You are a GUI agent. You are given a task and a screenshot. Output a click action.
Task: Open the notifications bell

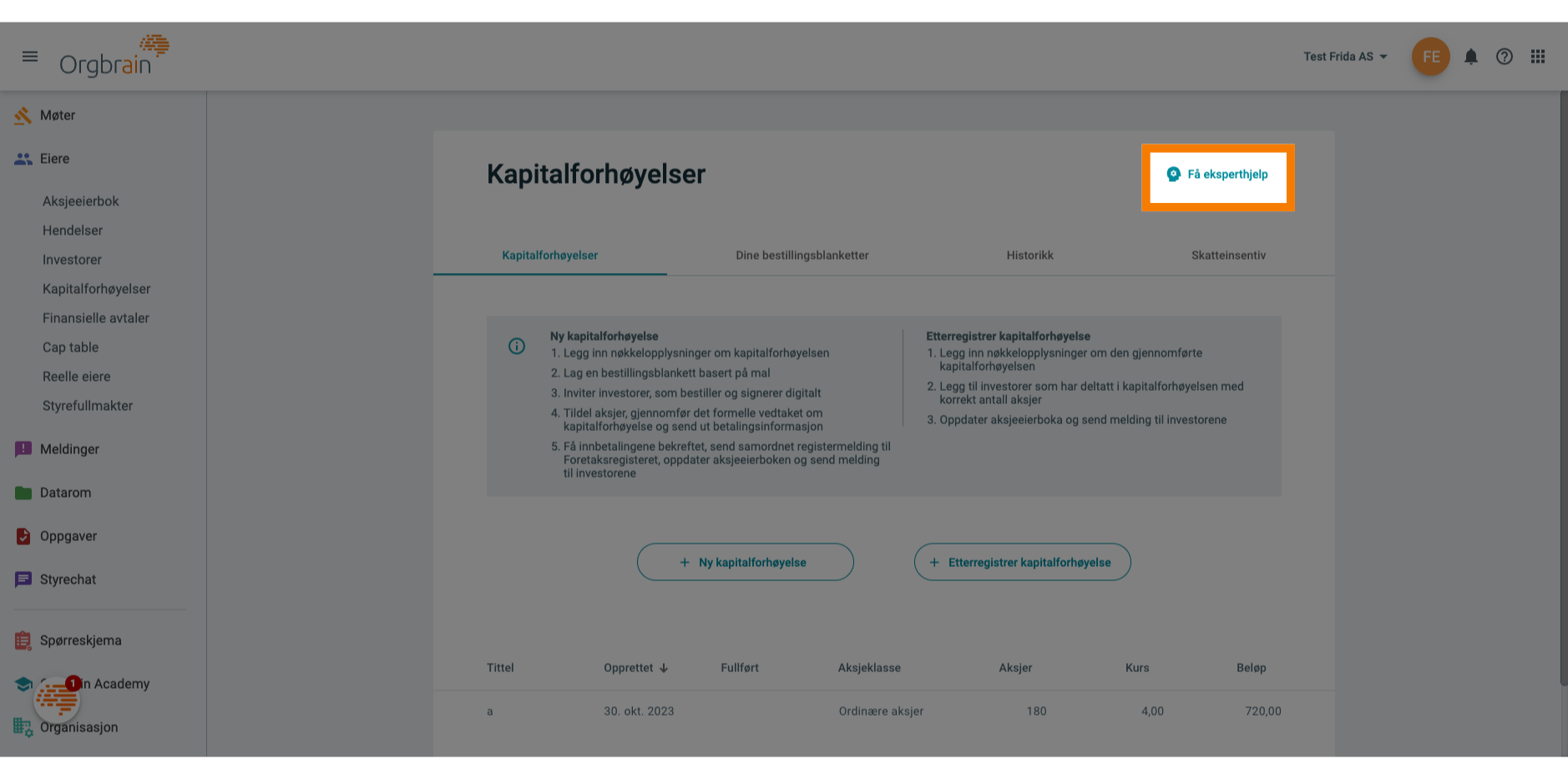(1471, 57)
